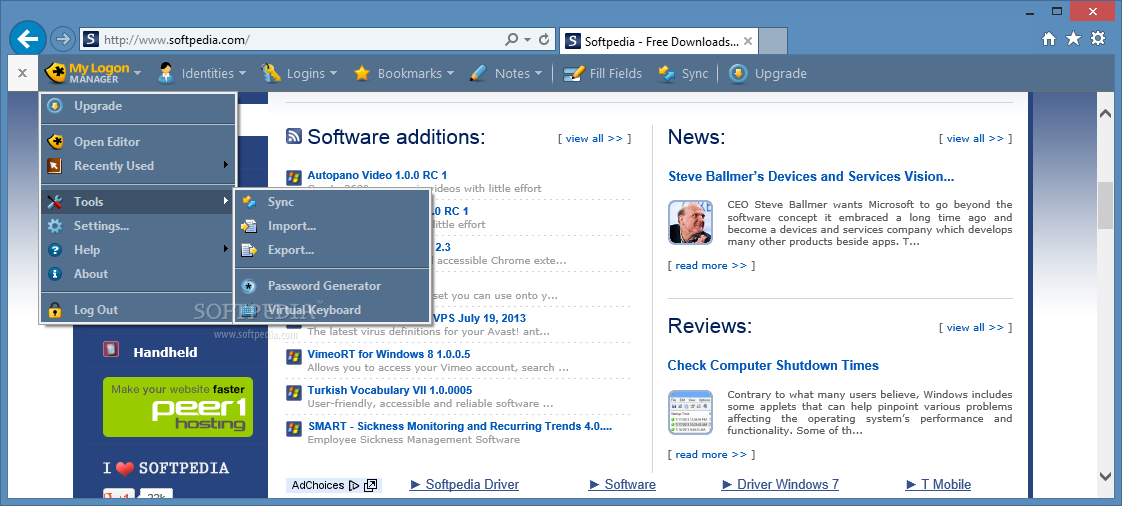Click view all for News
Image resolution: width=1122 pixels, height=506 pixels.
(975, 138)
